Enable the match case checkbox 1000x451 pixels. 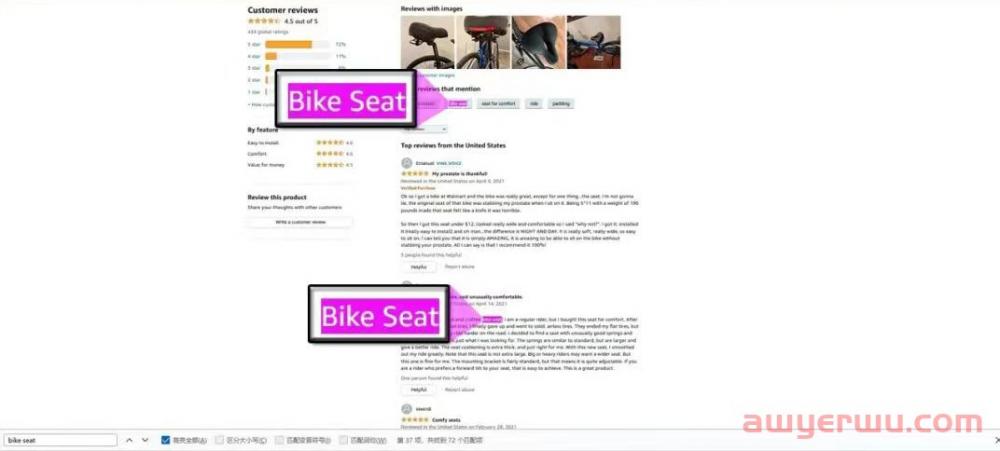(219, 440)
